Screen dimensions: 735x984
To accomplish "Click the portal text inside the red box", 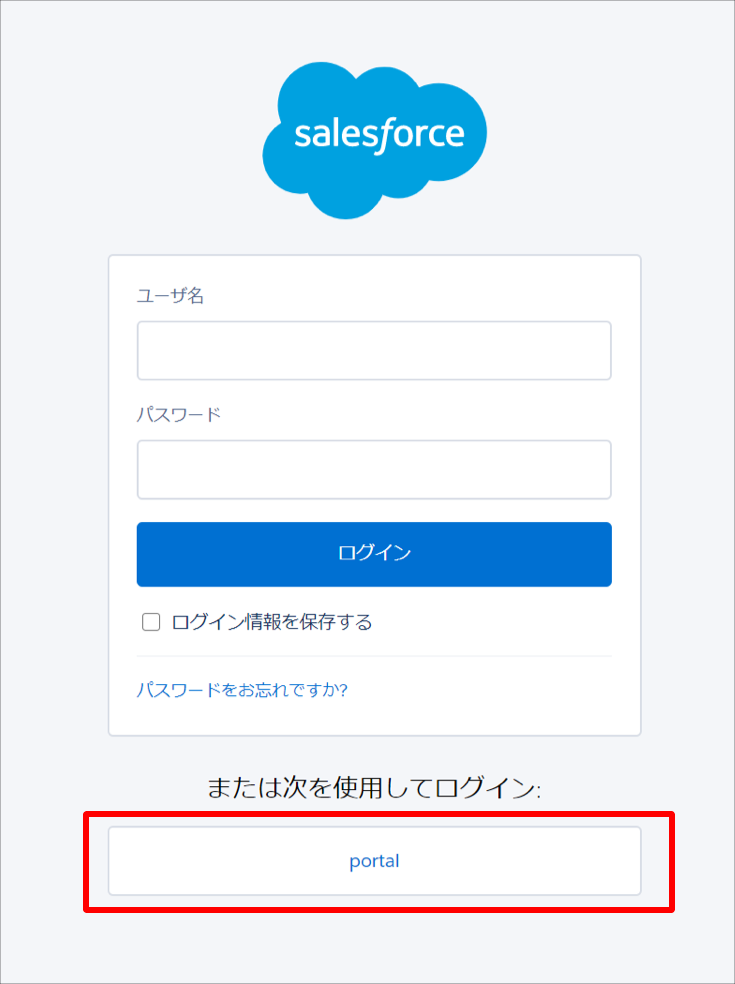I will point(375,861).
